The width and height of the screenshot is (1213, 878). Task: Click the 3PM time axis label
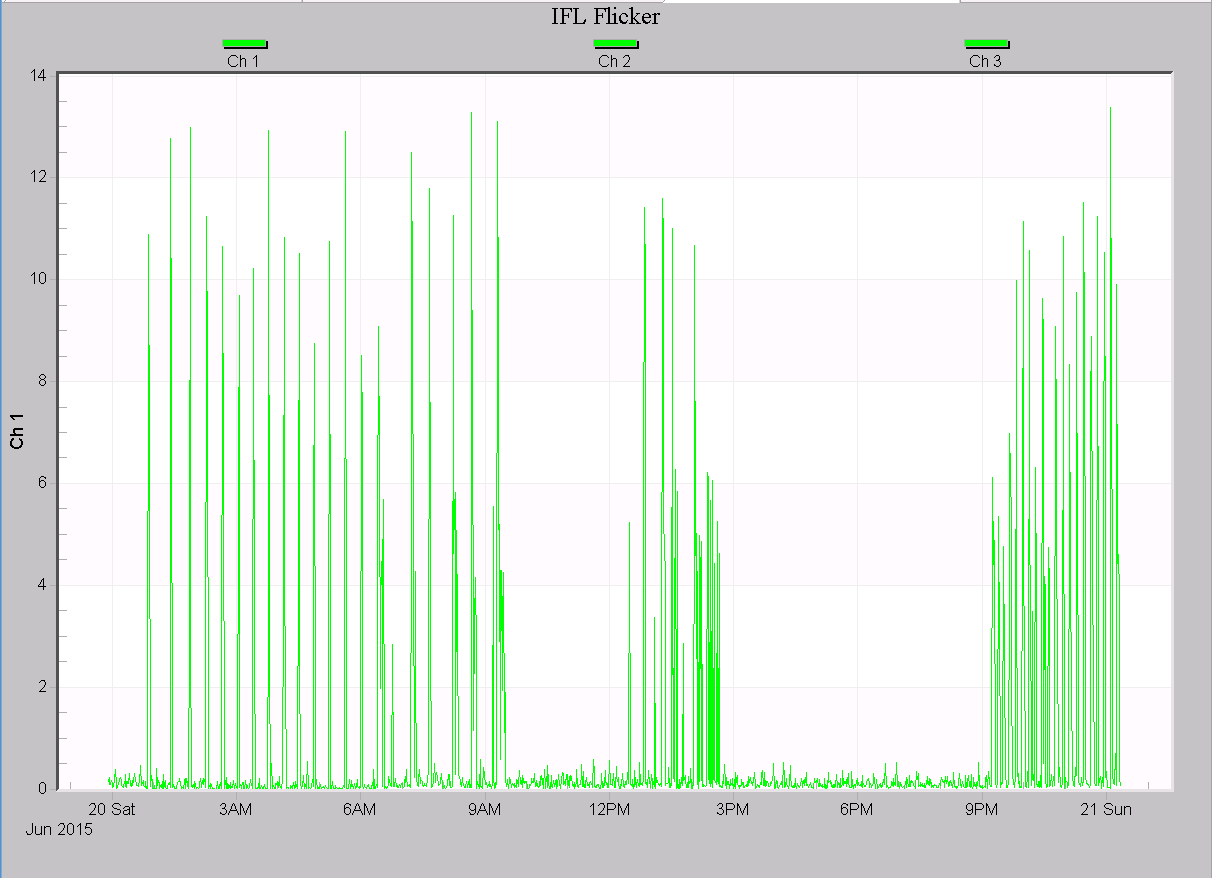732,809
